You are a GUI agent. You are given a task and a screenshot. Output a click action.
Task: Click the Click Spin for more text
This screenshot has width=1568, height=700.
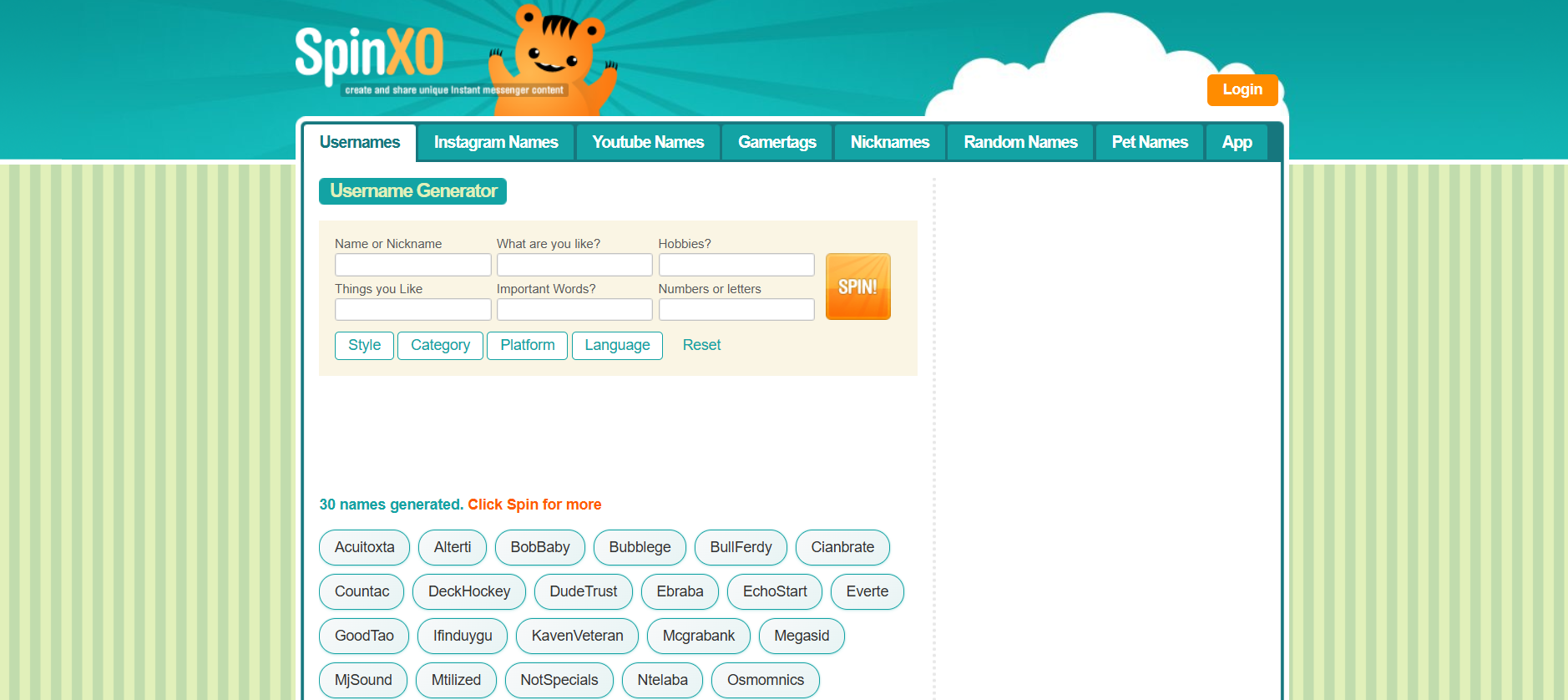534,505
